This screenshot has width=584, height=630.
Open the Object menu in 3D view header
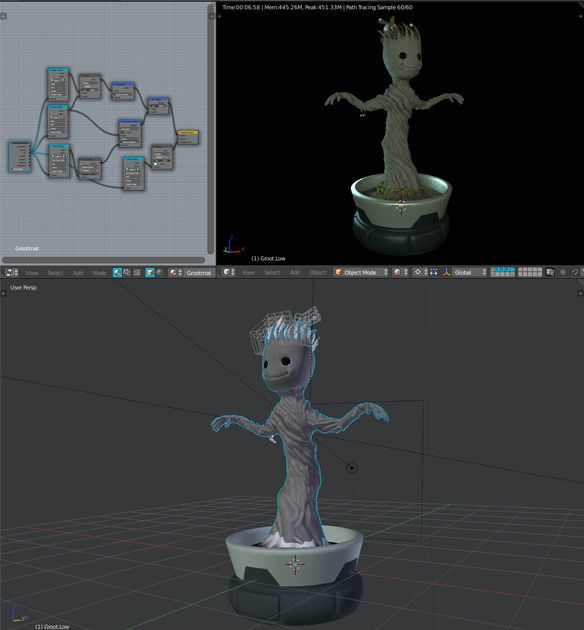click(318, 273)
